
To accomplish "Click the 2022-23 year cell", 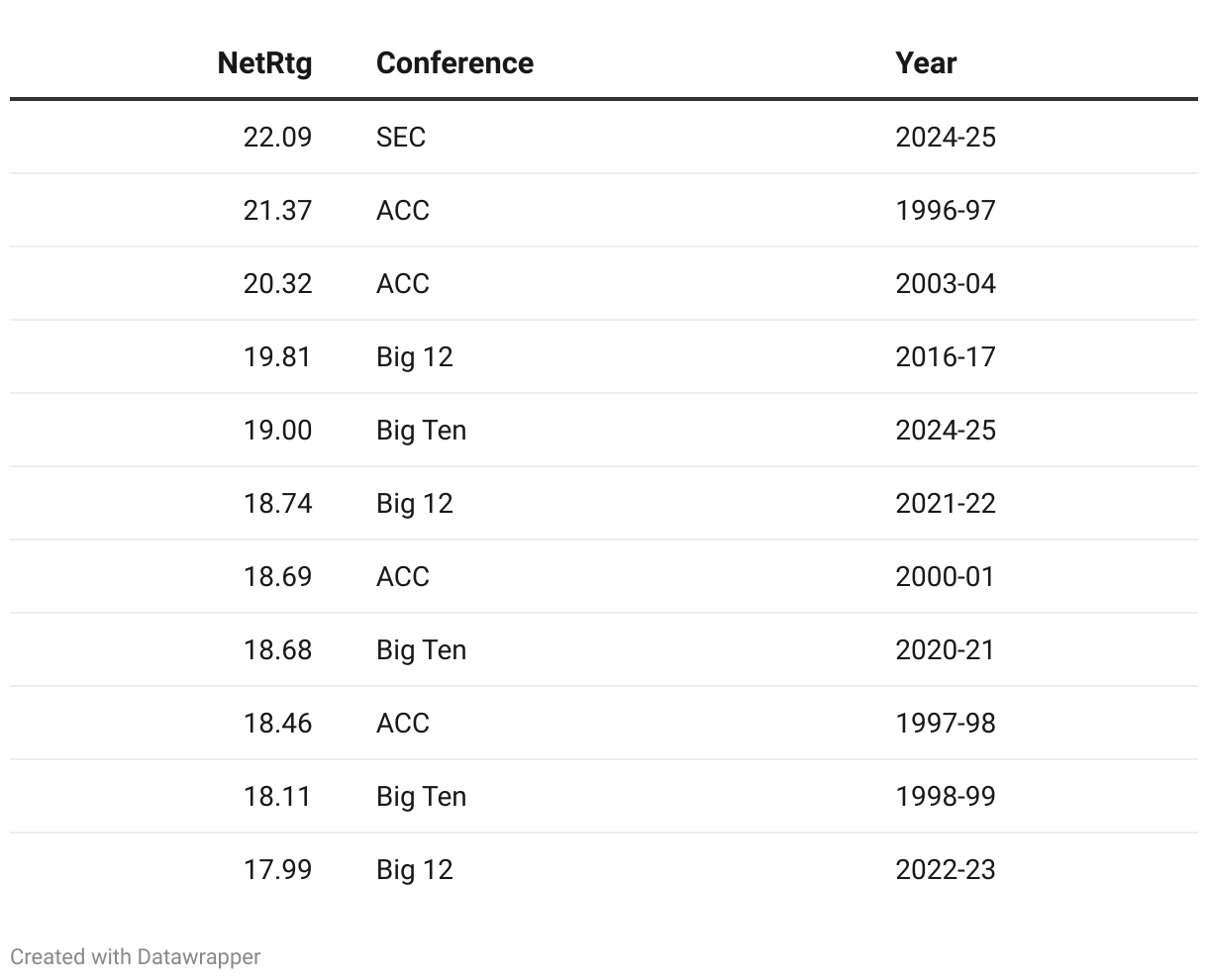I will [946, 869].
